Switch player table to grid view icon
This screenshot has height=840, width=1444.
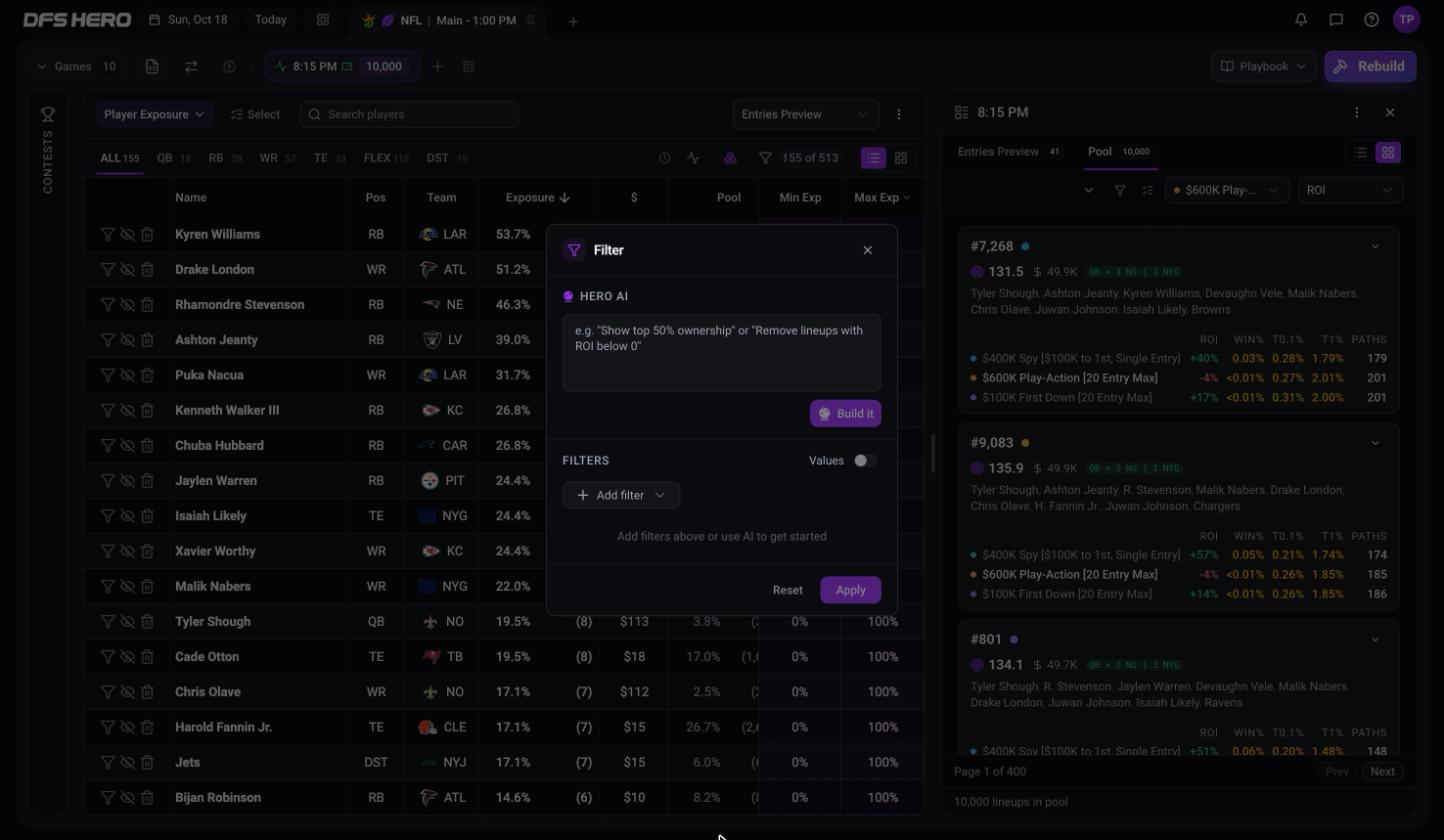[901, 158]
